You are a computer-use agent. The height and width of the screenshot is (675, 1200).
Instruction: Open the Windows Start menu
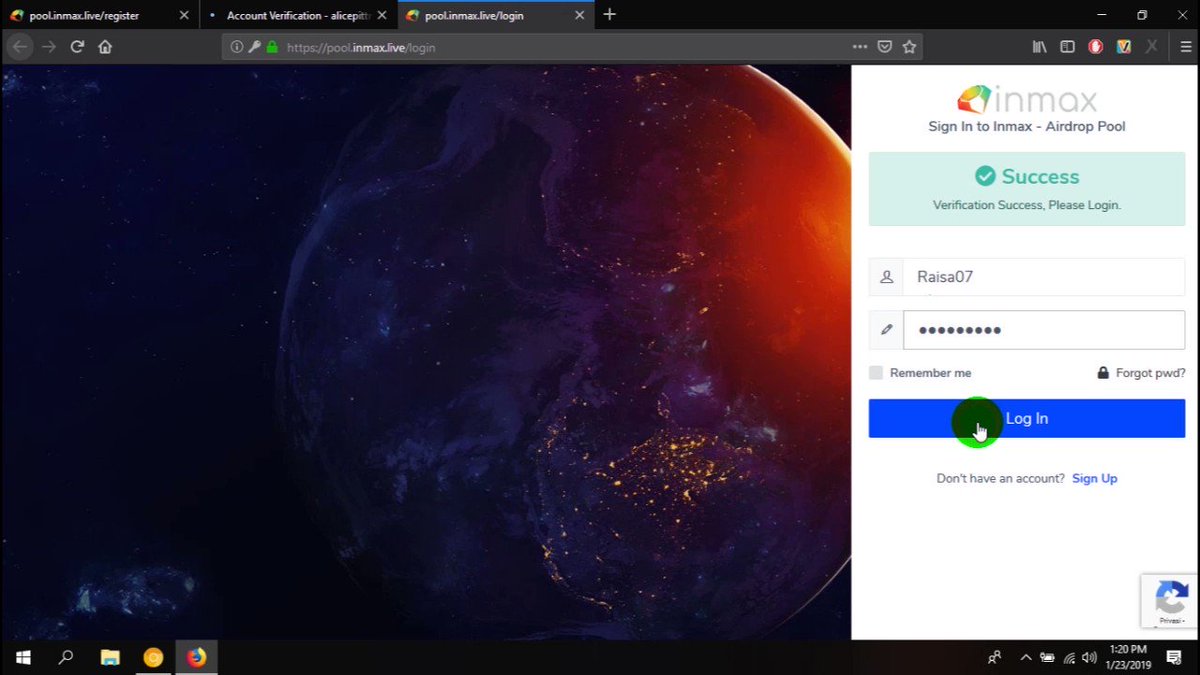click(22, 657)
